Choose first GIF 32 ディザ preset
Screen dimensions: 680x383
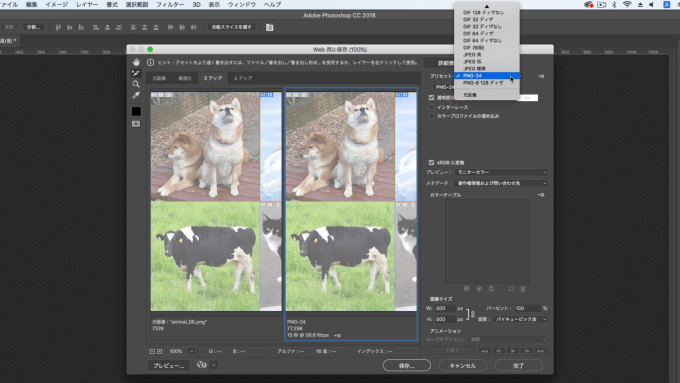(x=487, y=20)
